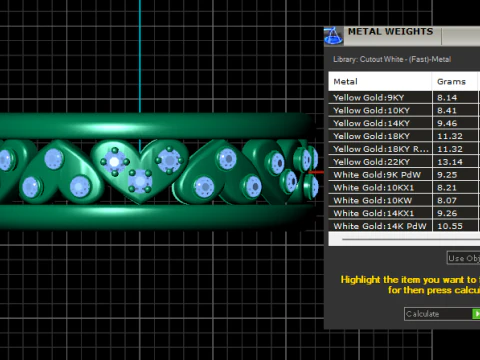Screen dimensions: 480x360
Task: Click the 10.55 grams value
Action: (x=450, y=226)
